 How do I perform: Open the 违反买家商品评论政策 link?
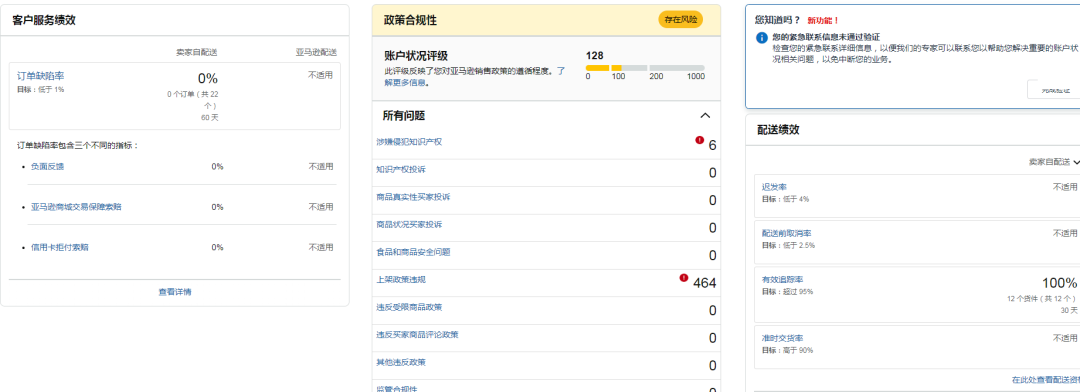417,335
